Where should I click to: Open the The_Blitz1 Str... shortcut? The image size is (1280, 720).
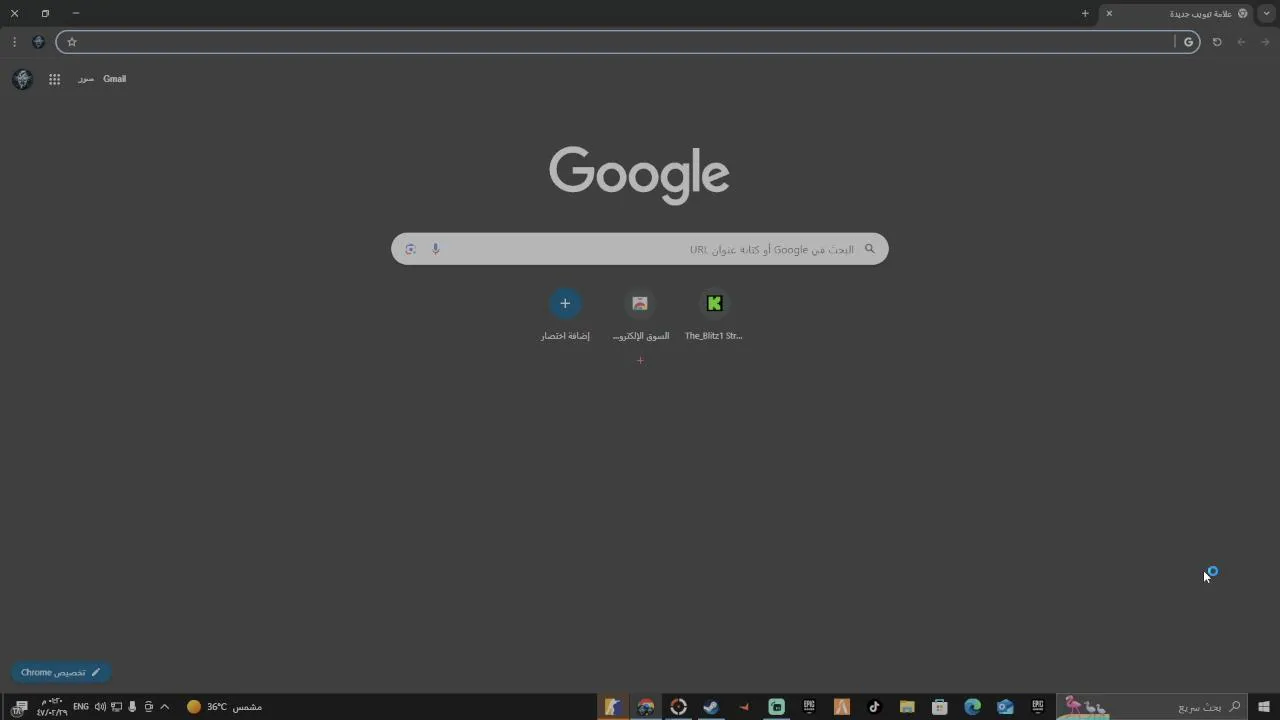pyautogui.click(x=714, y=314)
